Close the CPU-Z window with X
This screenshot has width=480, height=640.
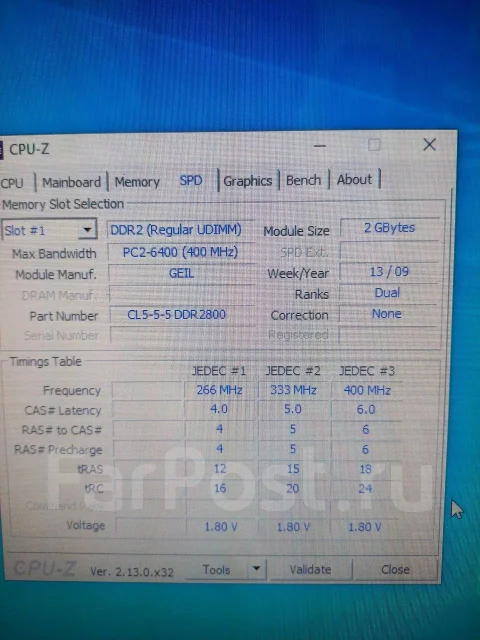(x=429, y=144)
